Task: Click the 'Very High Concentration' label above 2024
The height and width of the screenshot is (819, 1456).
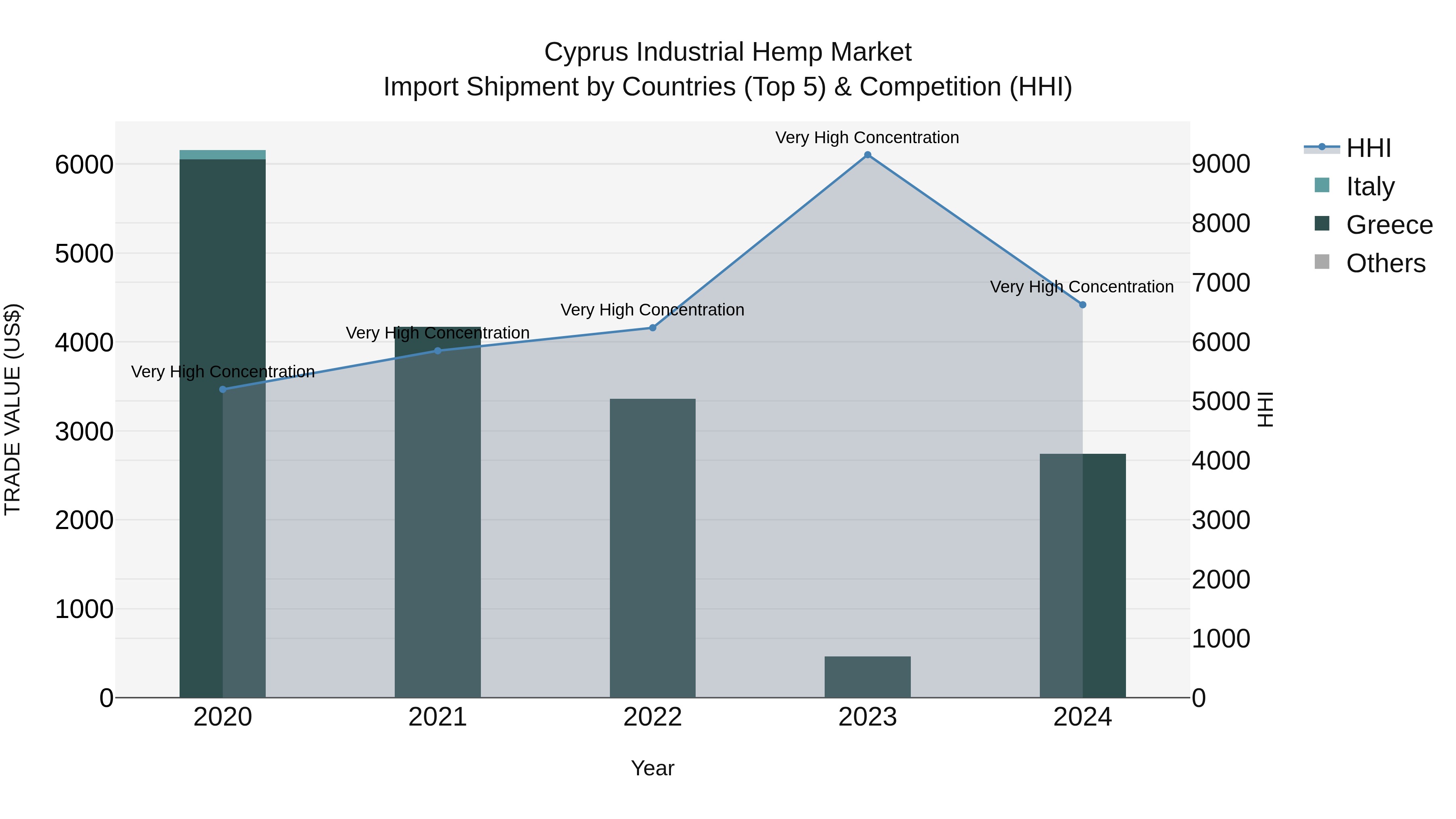Action: click(x=1082, y=287)
